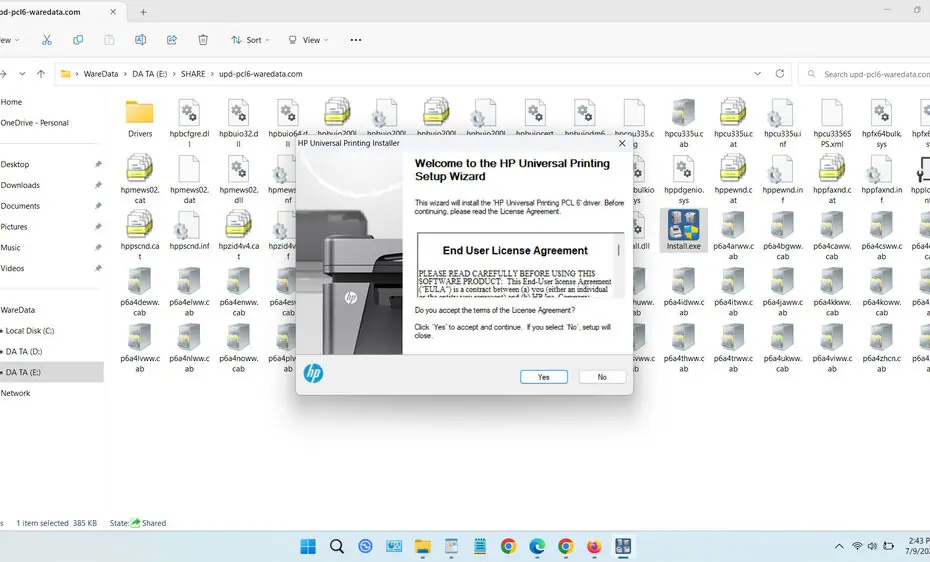Screen dimensions: 930x562
Task: Close the HP Universal Printing Installer dialog
Action: [622, 143]
